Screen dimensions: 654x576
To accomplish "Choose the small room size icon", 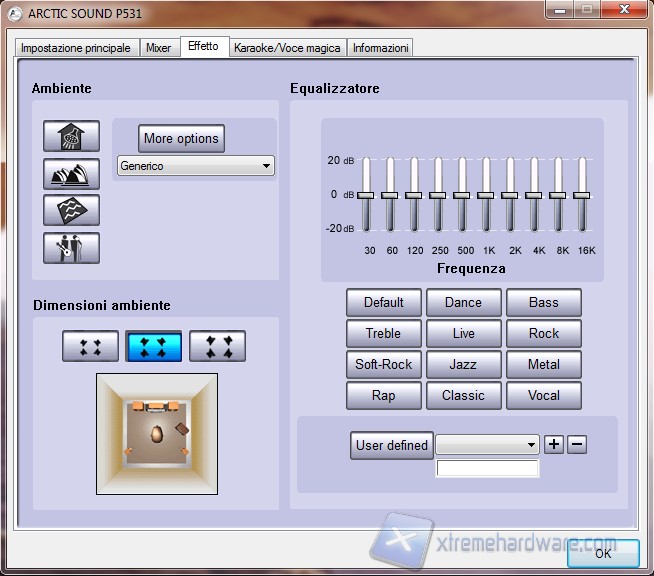I will click(x=90, y=346).
